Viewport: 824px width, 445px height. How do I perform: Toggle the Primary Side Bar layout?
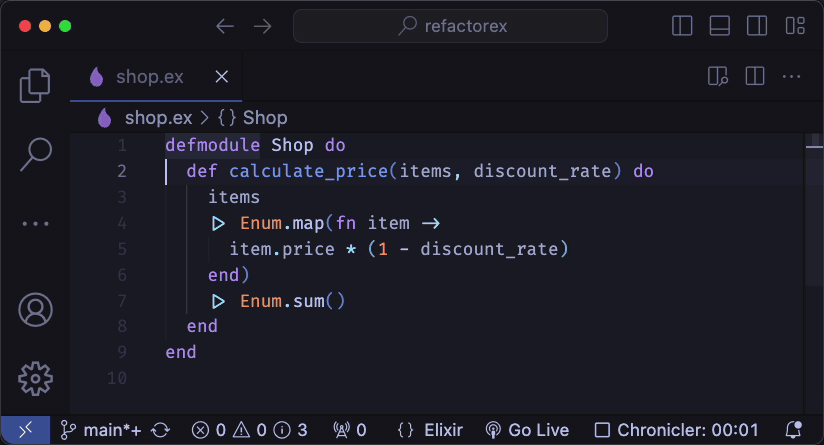(683, 26)
